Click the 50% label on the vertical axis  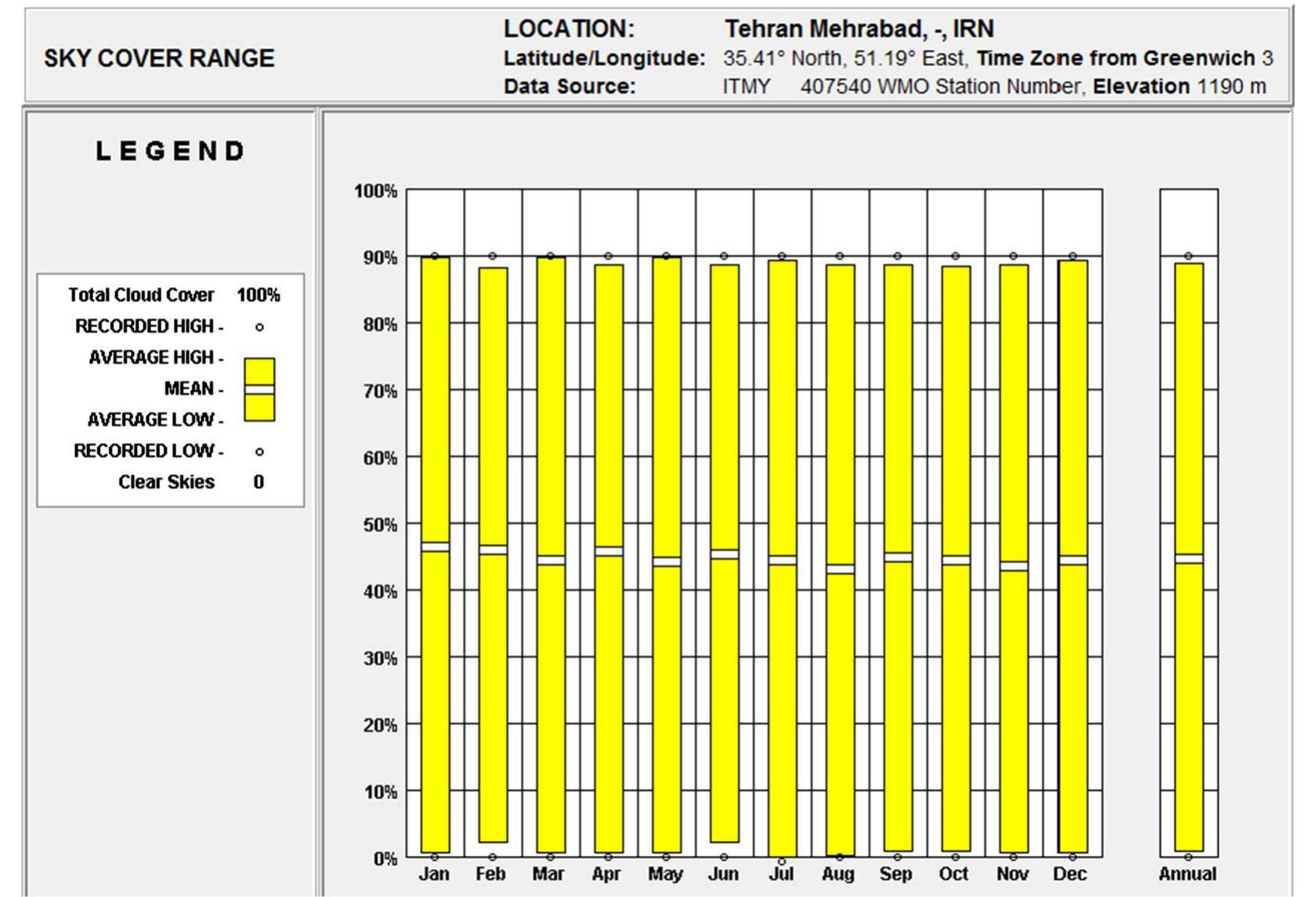[x=376, y=525]
